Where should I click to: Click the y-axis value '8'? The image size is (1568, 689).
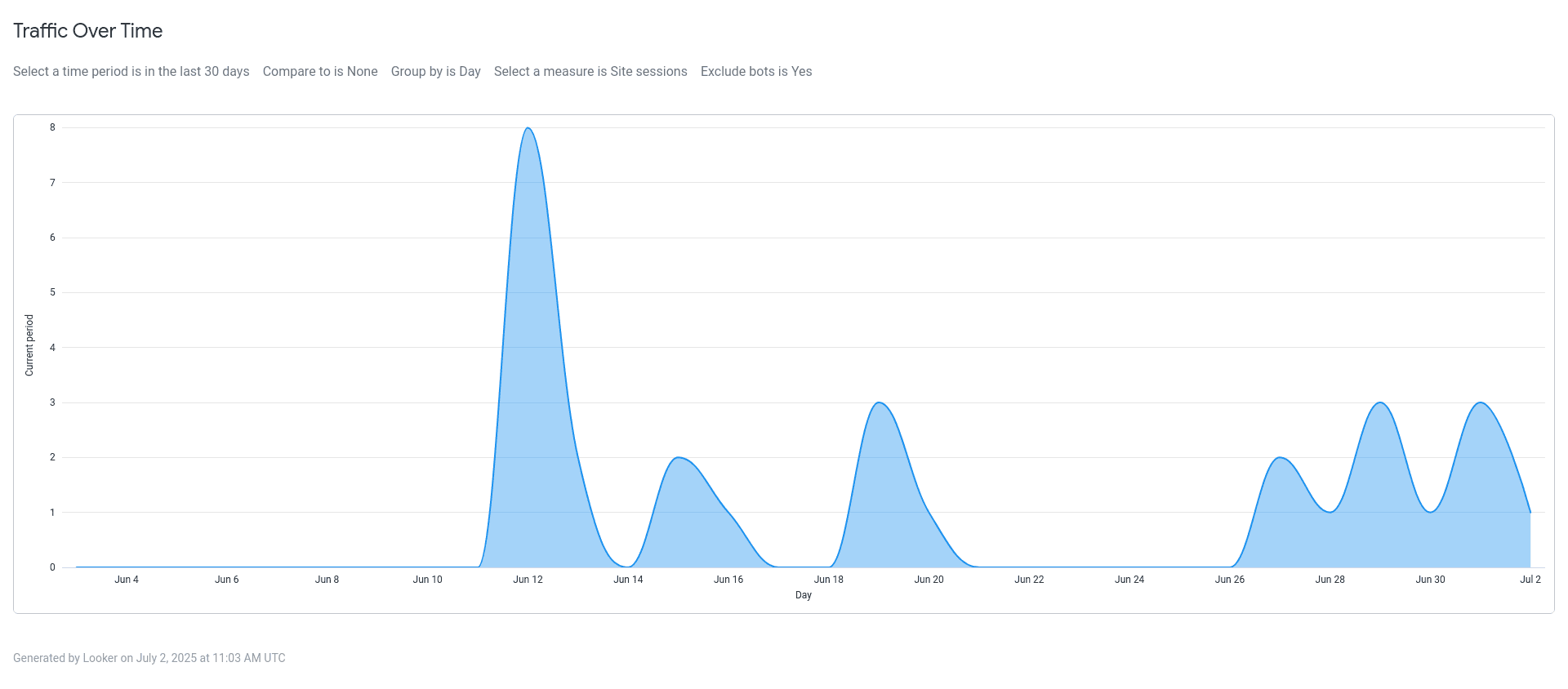[52, 127]
